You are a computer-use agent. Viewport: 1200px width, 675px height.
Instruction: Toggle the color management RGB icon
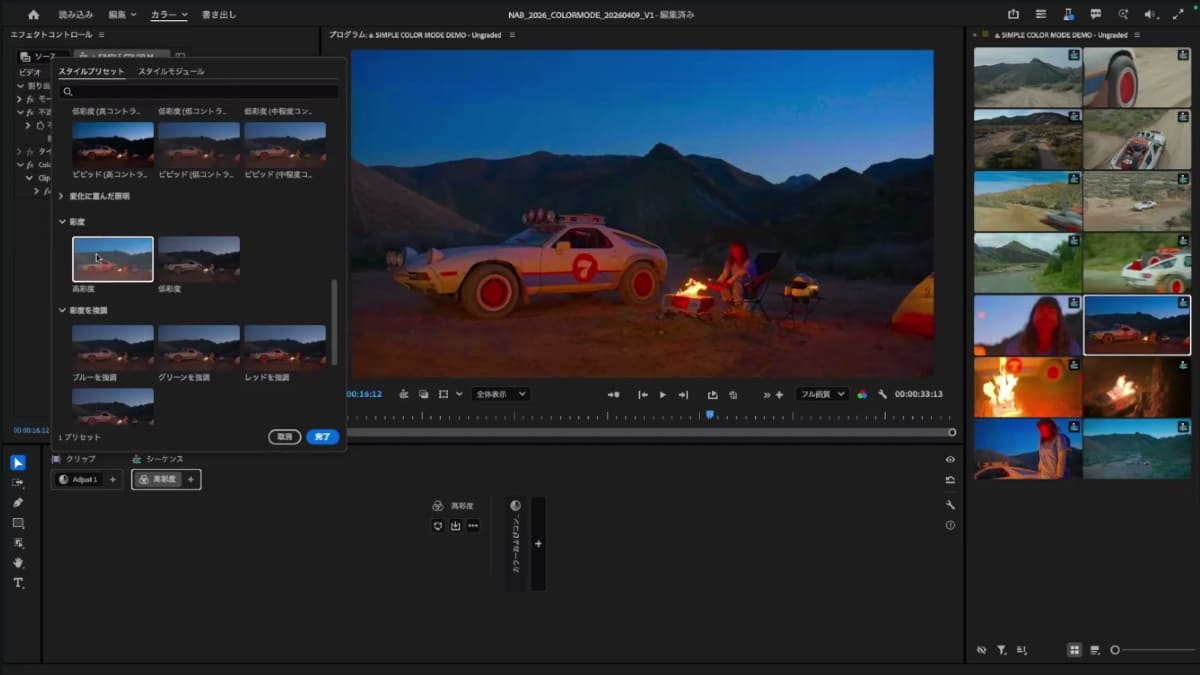[862, 394]
